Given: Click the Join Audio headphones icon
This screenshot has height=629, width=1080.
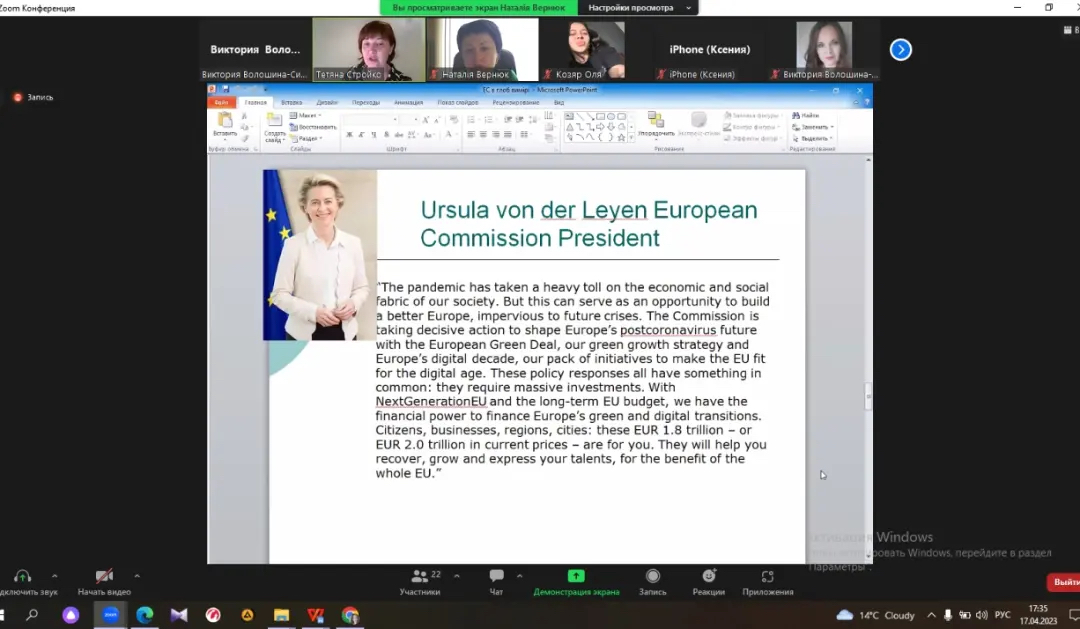Looking at the screenshot, I should coord(22,576).
